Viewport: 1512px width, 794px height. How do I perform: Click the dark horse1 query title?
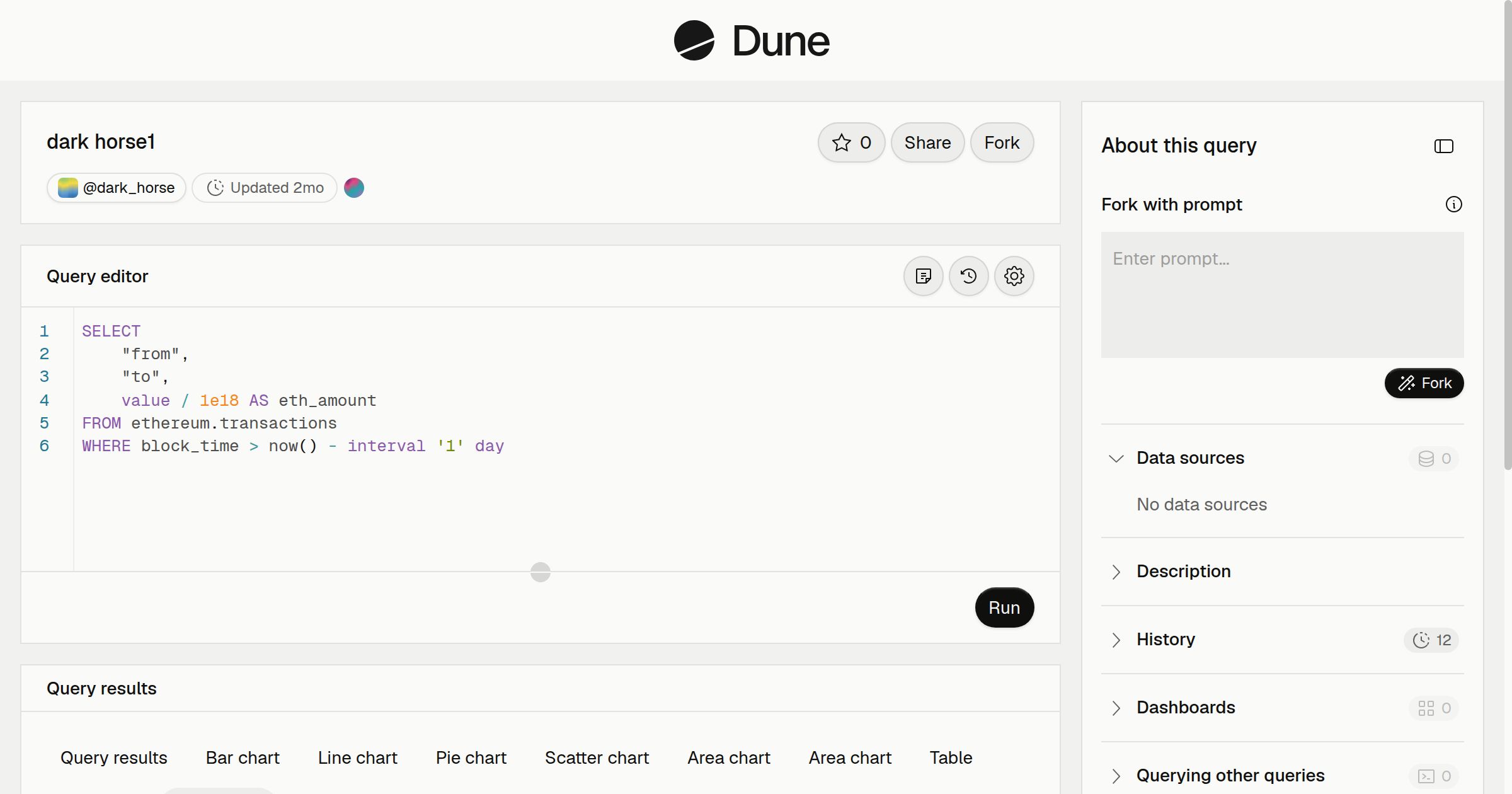[101, 142]
